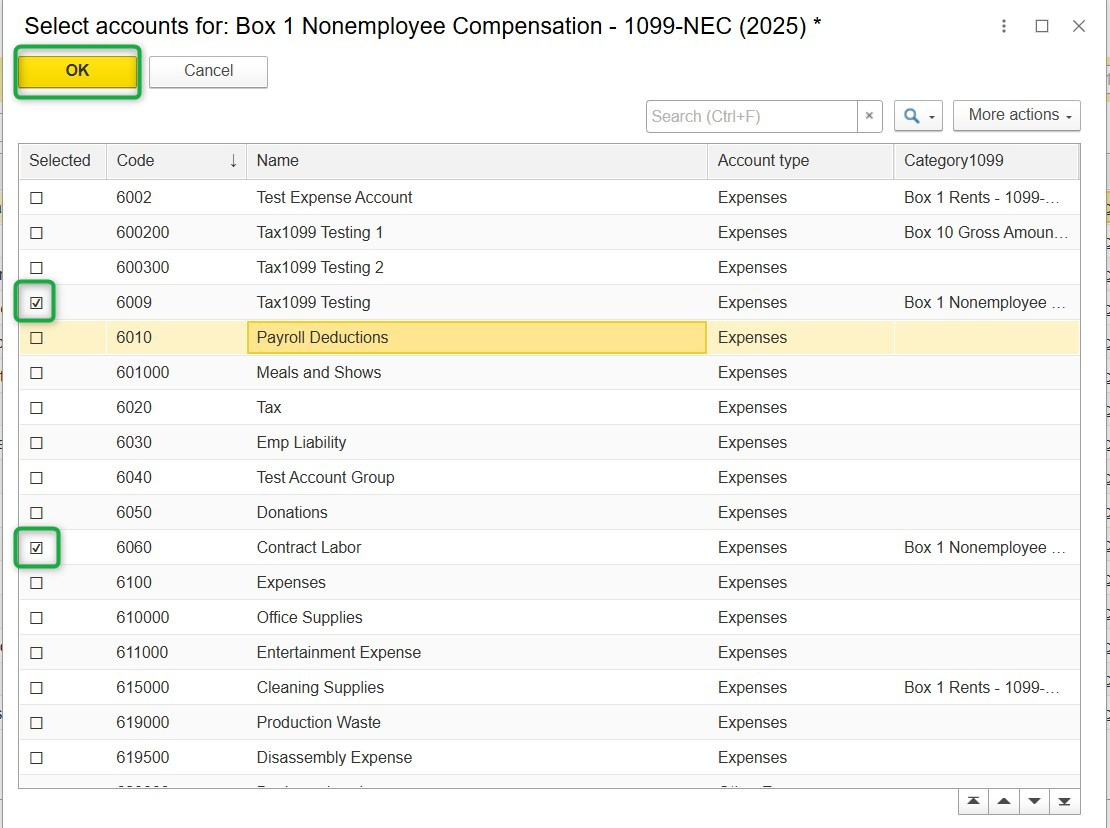1110x828 pixels.
Task: Open the three-dot window menu
Action: tap(1004, 27)
